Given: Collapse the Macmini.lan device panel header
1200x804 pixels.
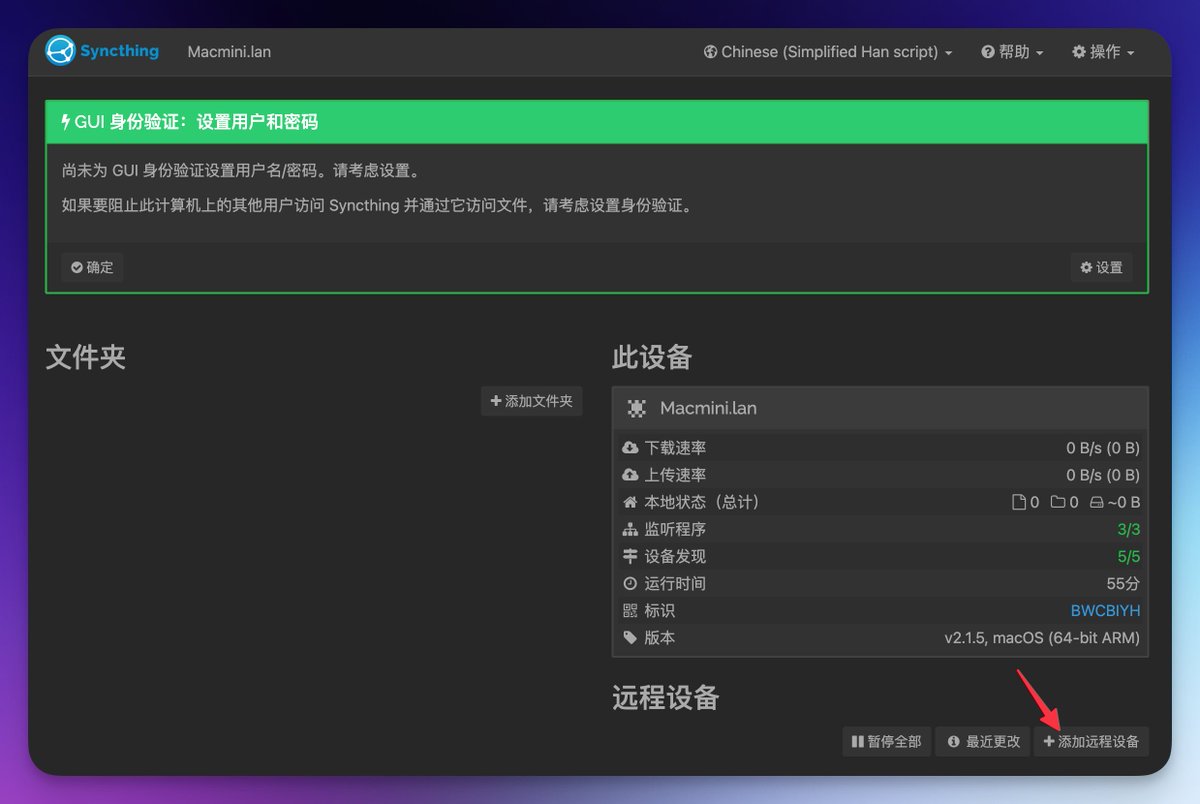Looking at the screenshot, I should coord(880,408).
